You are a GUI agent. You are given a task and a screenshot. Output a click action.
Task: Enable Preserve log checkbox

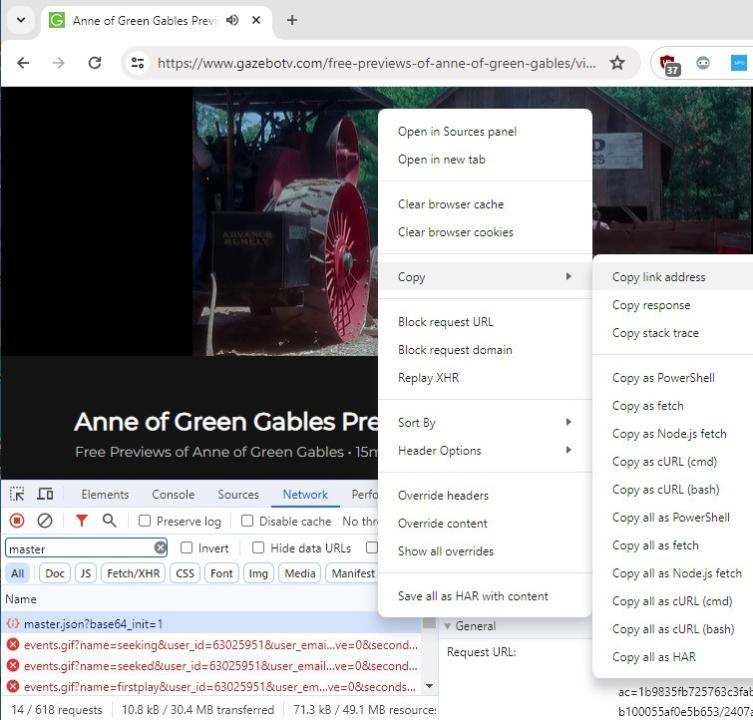(145, 521)
